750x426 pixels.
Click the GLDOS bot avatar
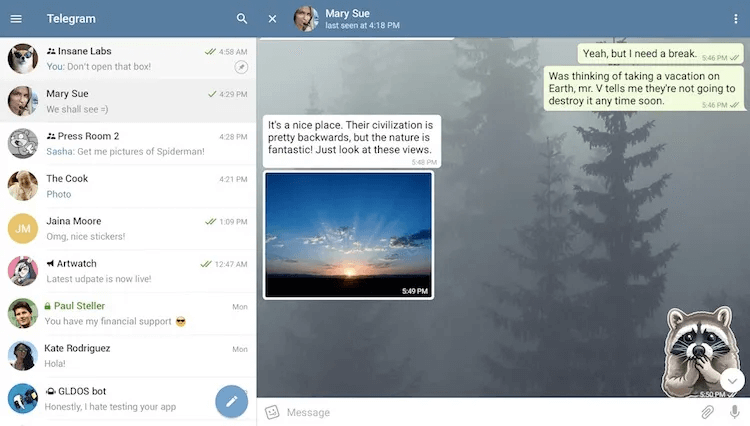coord(22,398)
